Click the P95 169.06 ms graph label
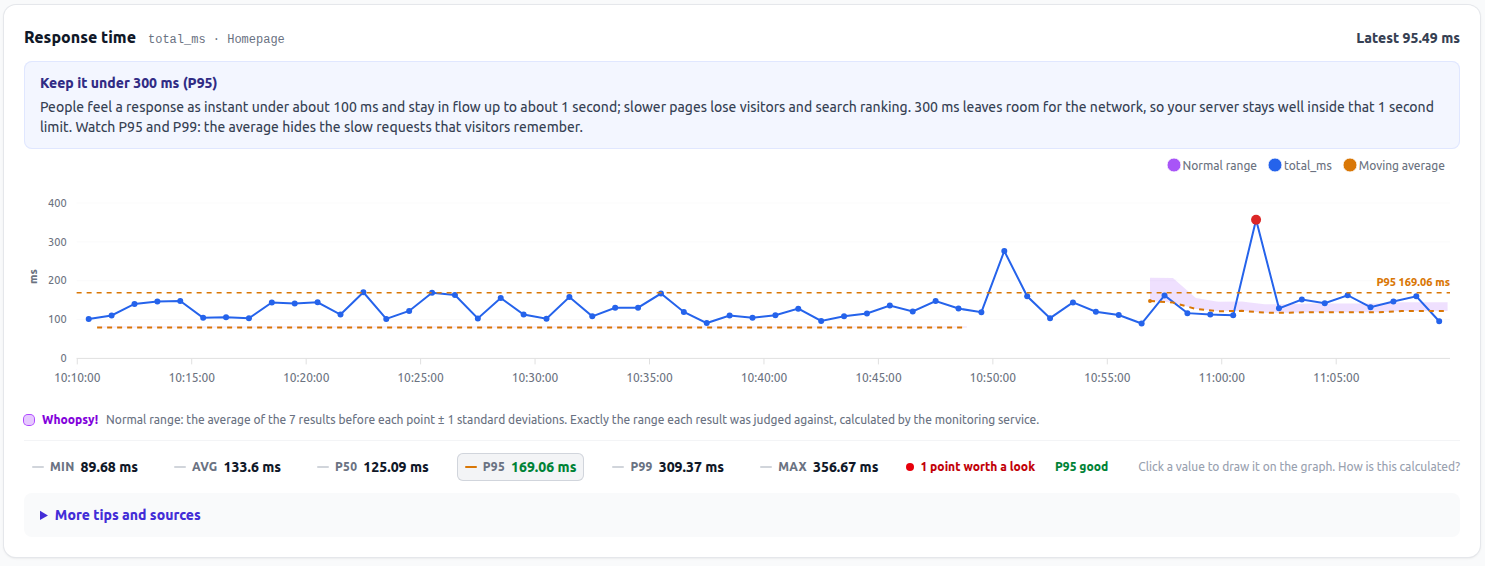Image resolution: width=1485 pixels, height=566 pixels. (x=1413, y=282)
